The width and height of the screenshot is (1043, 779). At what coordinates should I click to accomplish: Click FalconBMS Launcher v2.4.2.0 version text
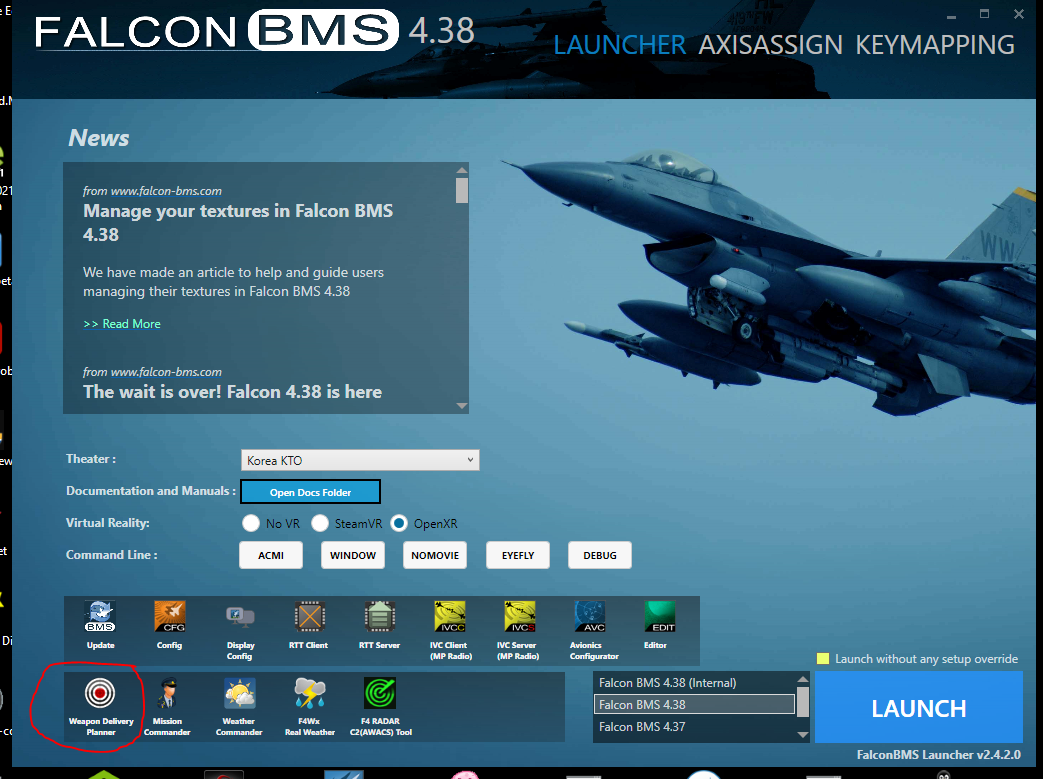[939, 755]
